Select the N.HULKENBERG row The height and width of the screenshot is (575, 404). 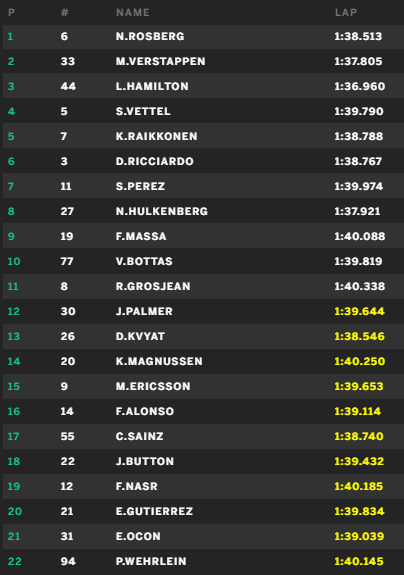(x=203, y=212)
